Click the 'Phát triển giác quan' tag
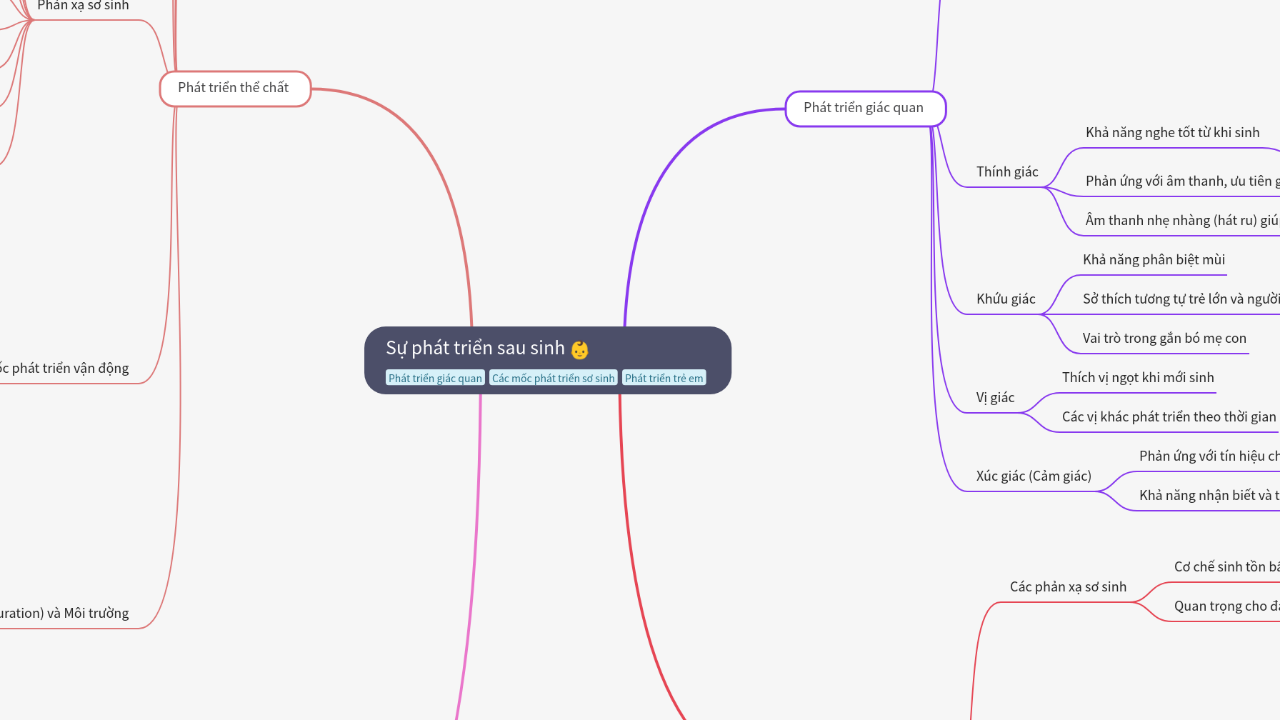The image size is (1280, 720). [435, 378]
